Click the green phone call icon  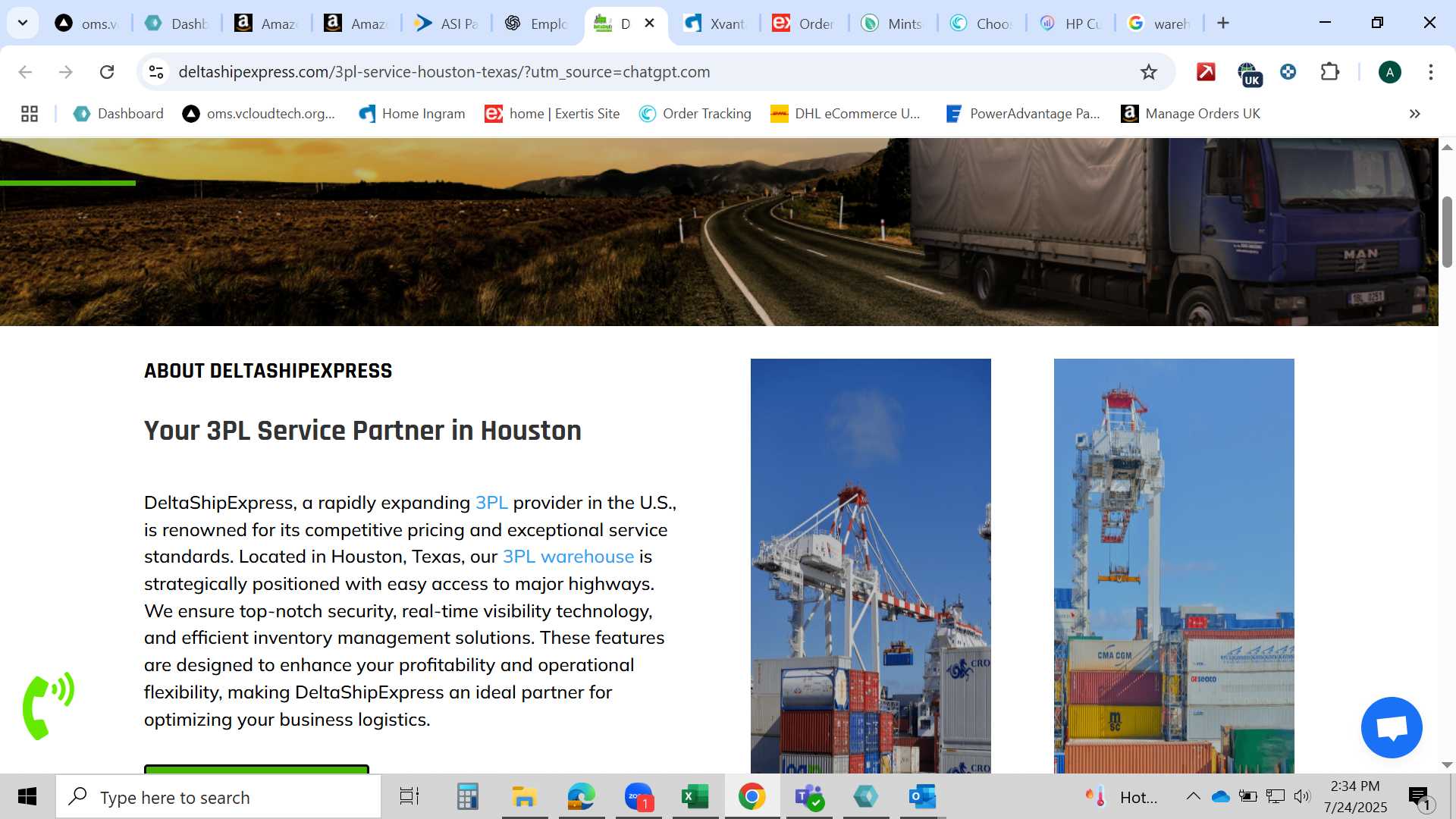[x=49, y=705]
